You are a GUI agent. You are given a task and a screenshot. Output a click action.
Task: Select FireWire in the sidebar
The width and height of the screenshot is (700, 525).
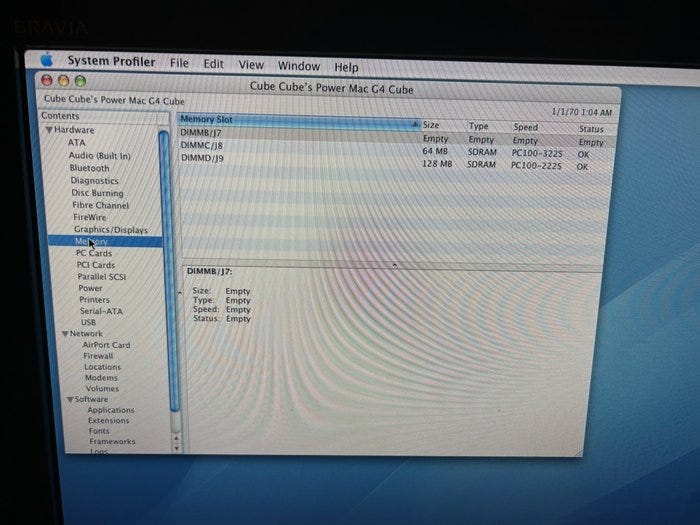coord(90,217)
